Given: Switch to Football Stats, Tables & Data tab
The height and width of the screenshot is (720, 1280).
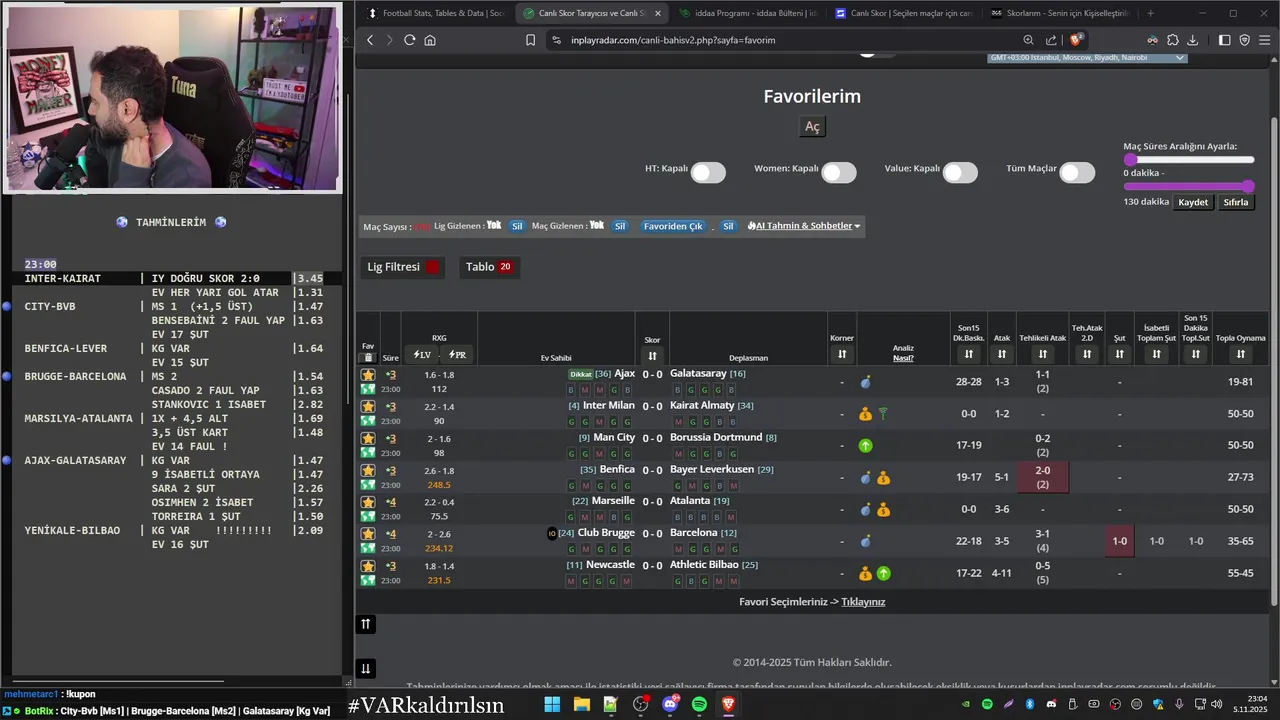Looking at the screenshot, I should click(x=436, y=13).
